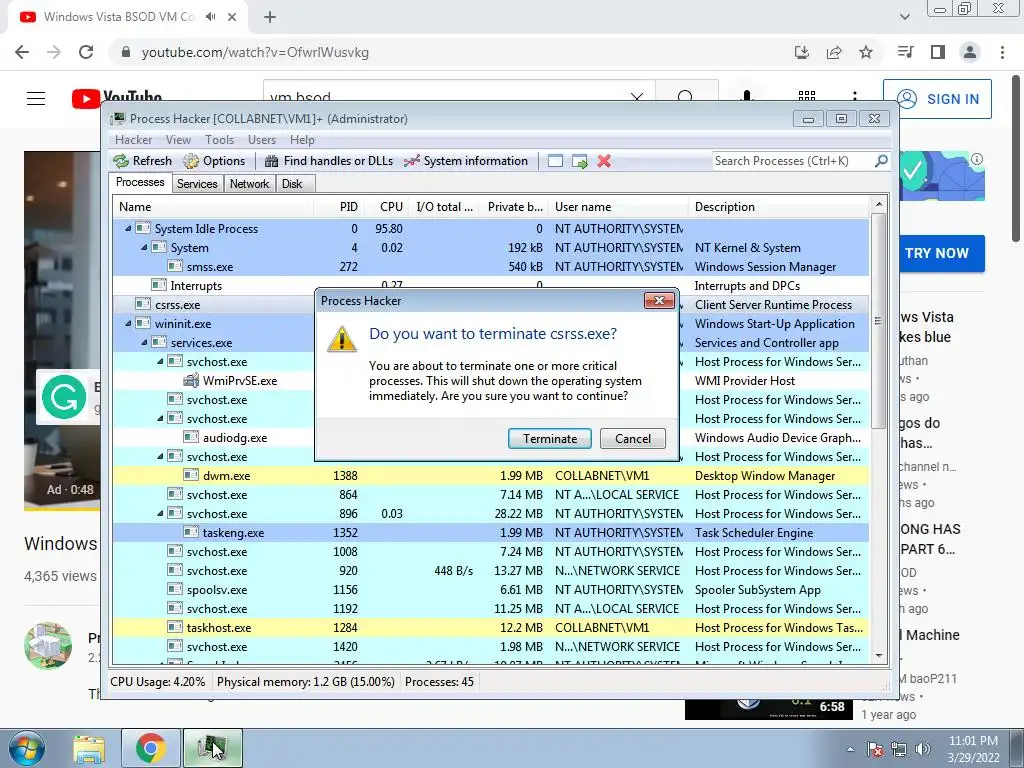Viewport: 1024px width, 768px height.
Task: Select the taskeng.exe process row
Action: [x=491, y=533]
